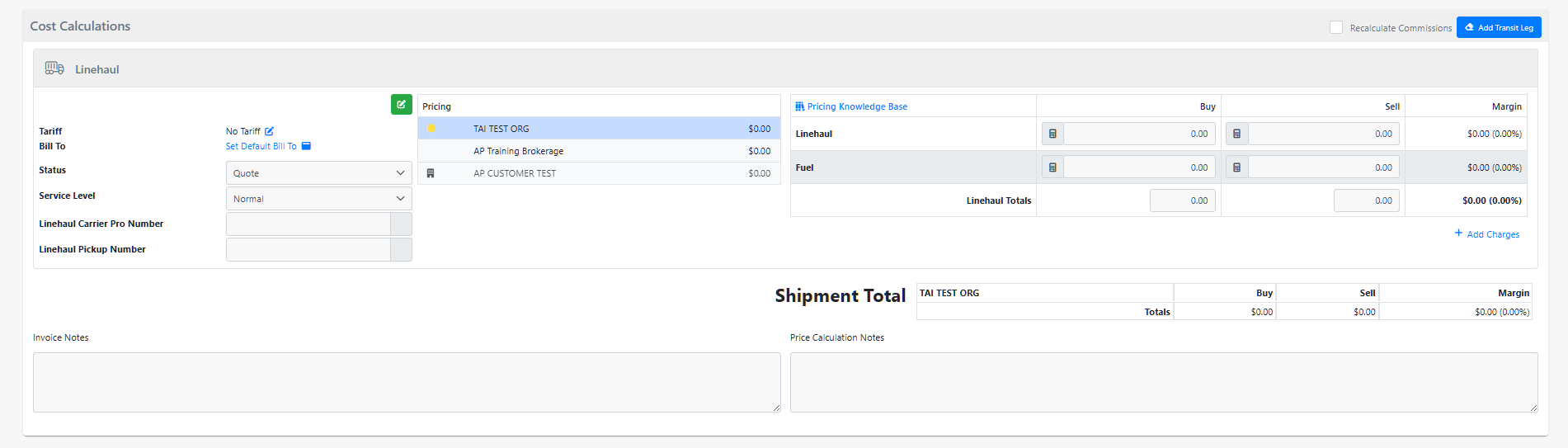Open the Fuel Buy calculator
This screenshot has height=448, width=1568.
click(1052, 167)
